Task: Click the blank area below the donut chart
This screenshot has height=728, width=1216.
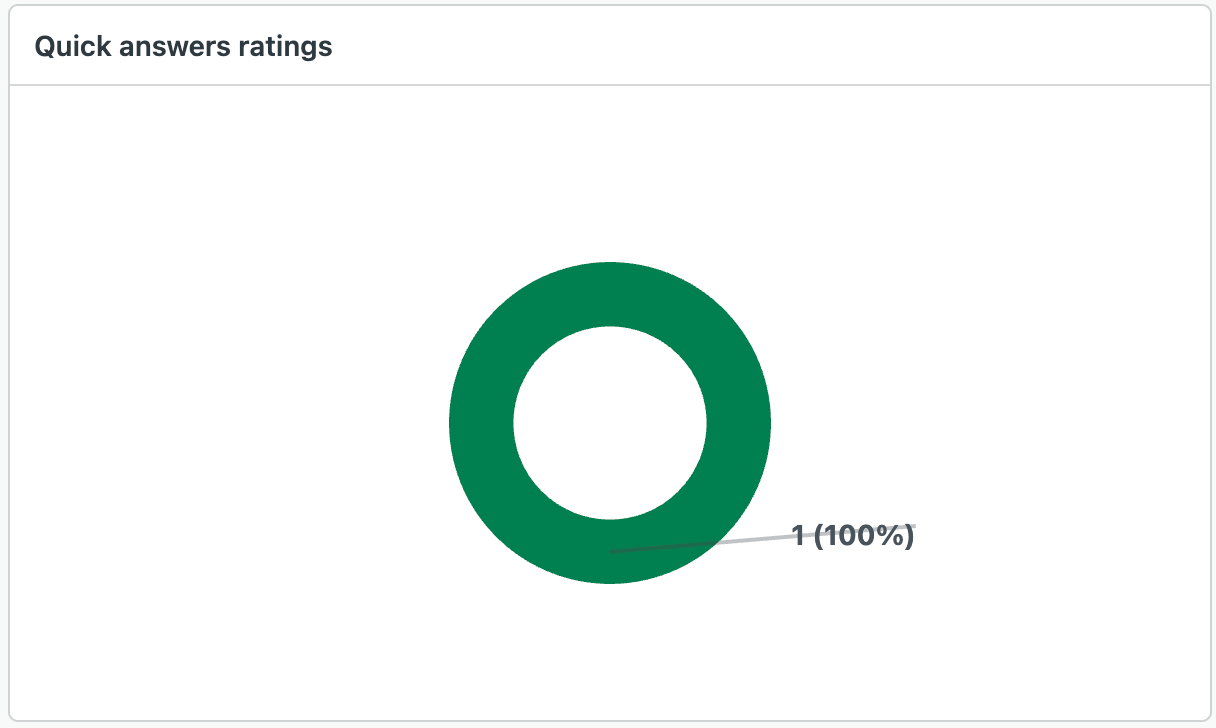Action: 610,650
